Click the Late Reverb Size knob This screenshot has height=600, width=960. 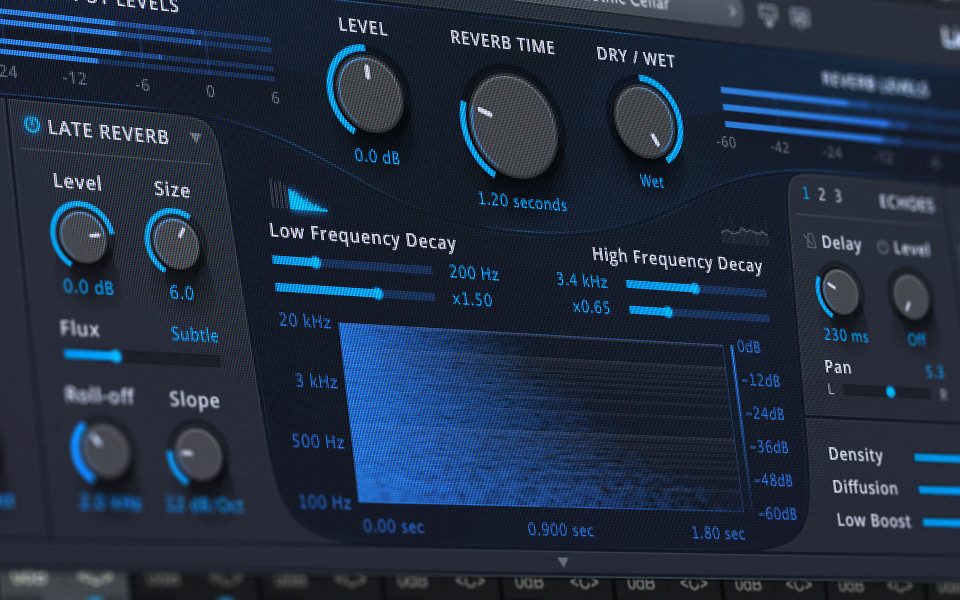pyautogui.click(x=176, y=243)
